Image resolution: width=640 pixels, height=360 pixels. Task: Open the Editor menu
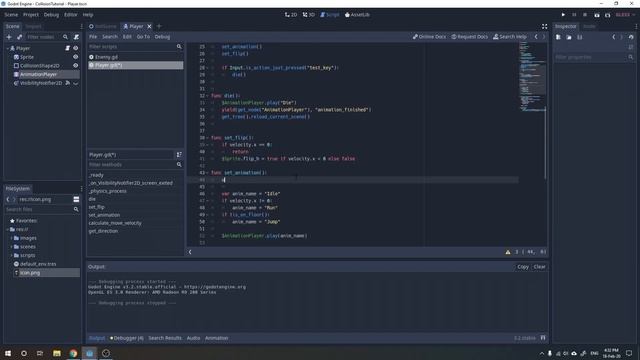[x=70, y=15]
